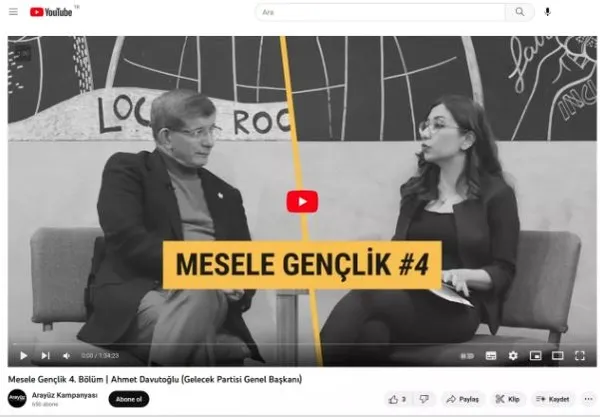The image size is (600, 417).
Task: Skip to the next video
Action: pos(46,355)
